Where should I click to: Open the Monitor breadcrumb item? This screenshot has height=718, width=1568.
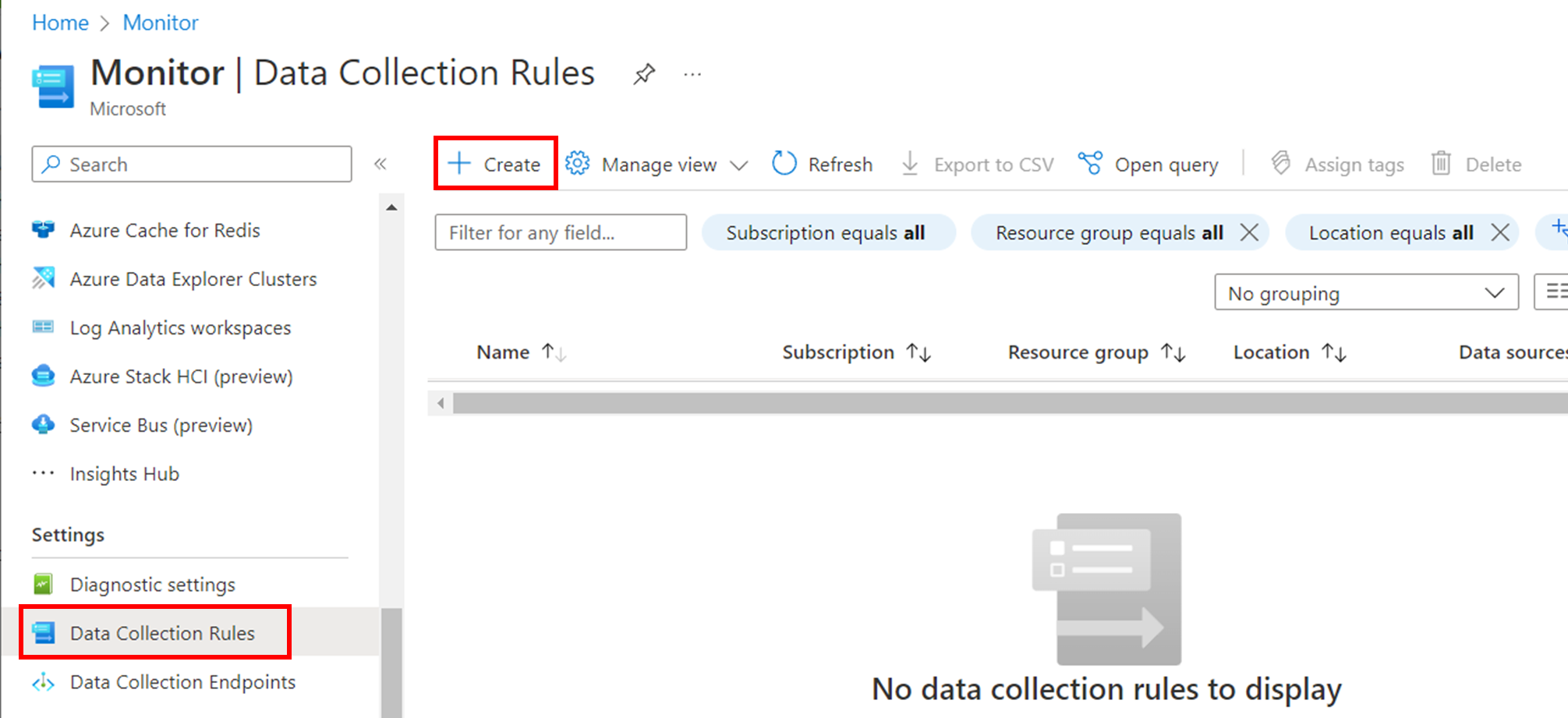coord(160,23)
